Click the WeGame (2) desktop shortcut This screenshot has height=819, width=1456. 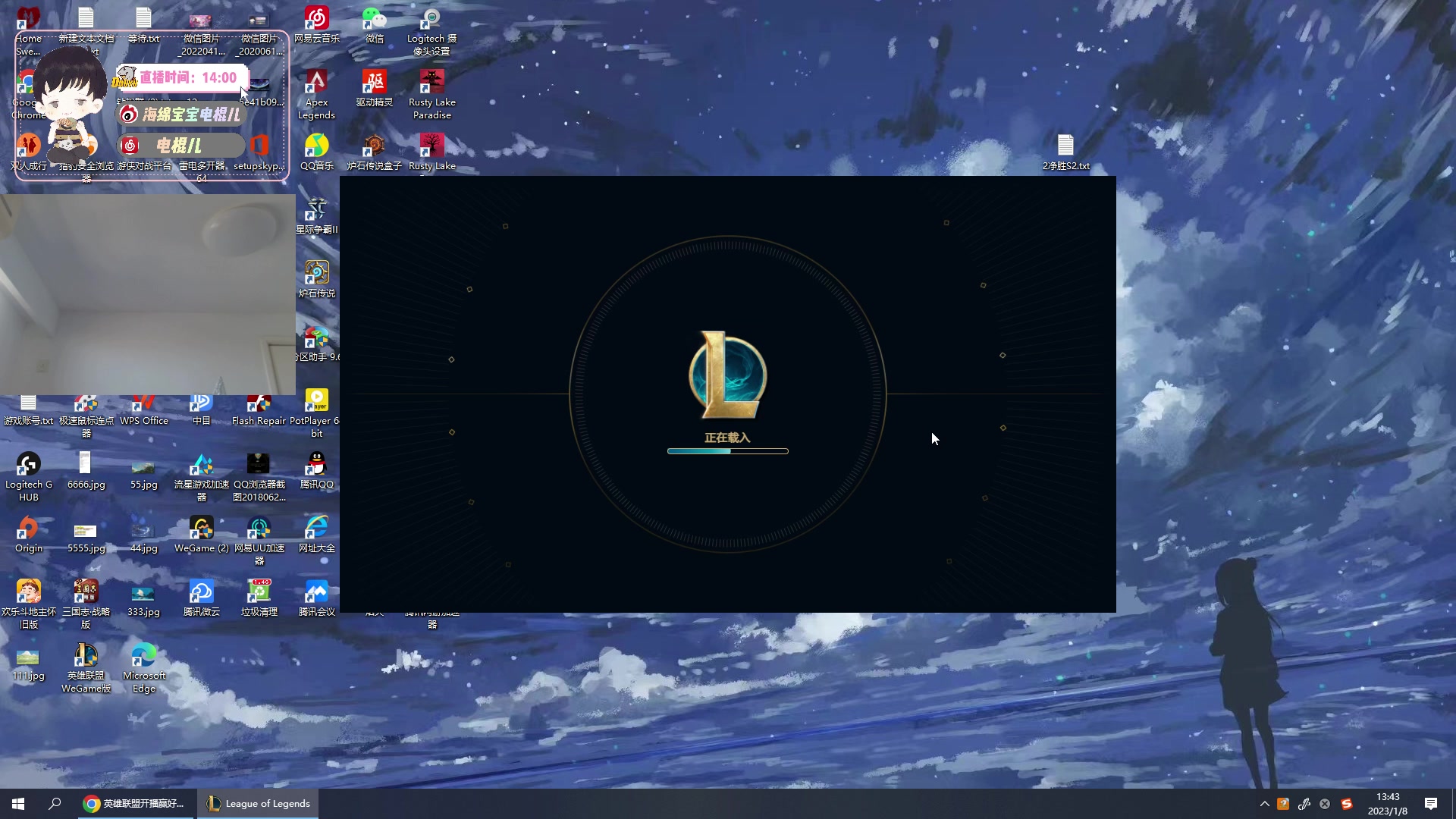pos(202,535)
